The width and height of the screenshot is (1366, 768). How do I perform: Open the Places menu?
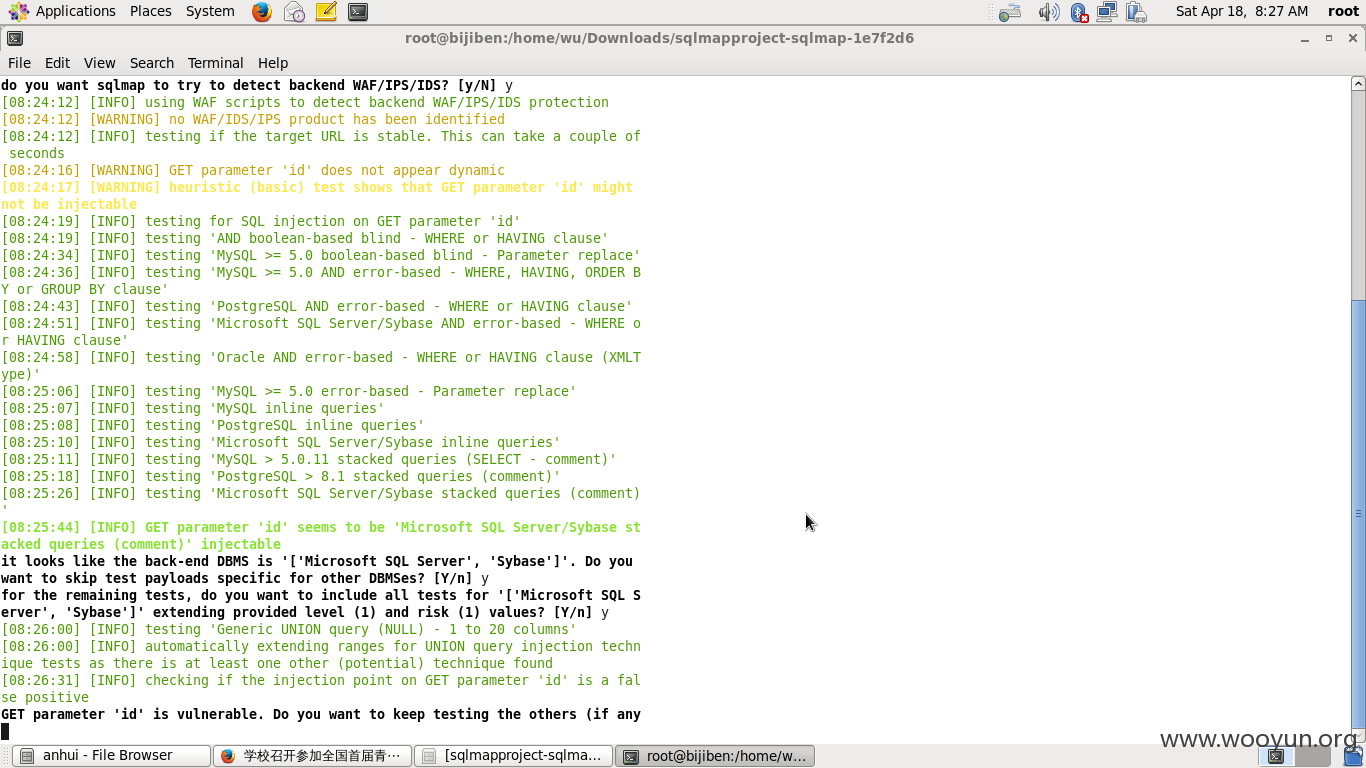pyautogui.click(x=151, y=11)
